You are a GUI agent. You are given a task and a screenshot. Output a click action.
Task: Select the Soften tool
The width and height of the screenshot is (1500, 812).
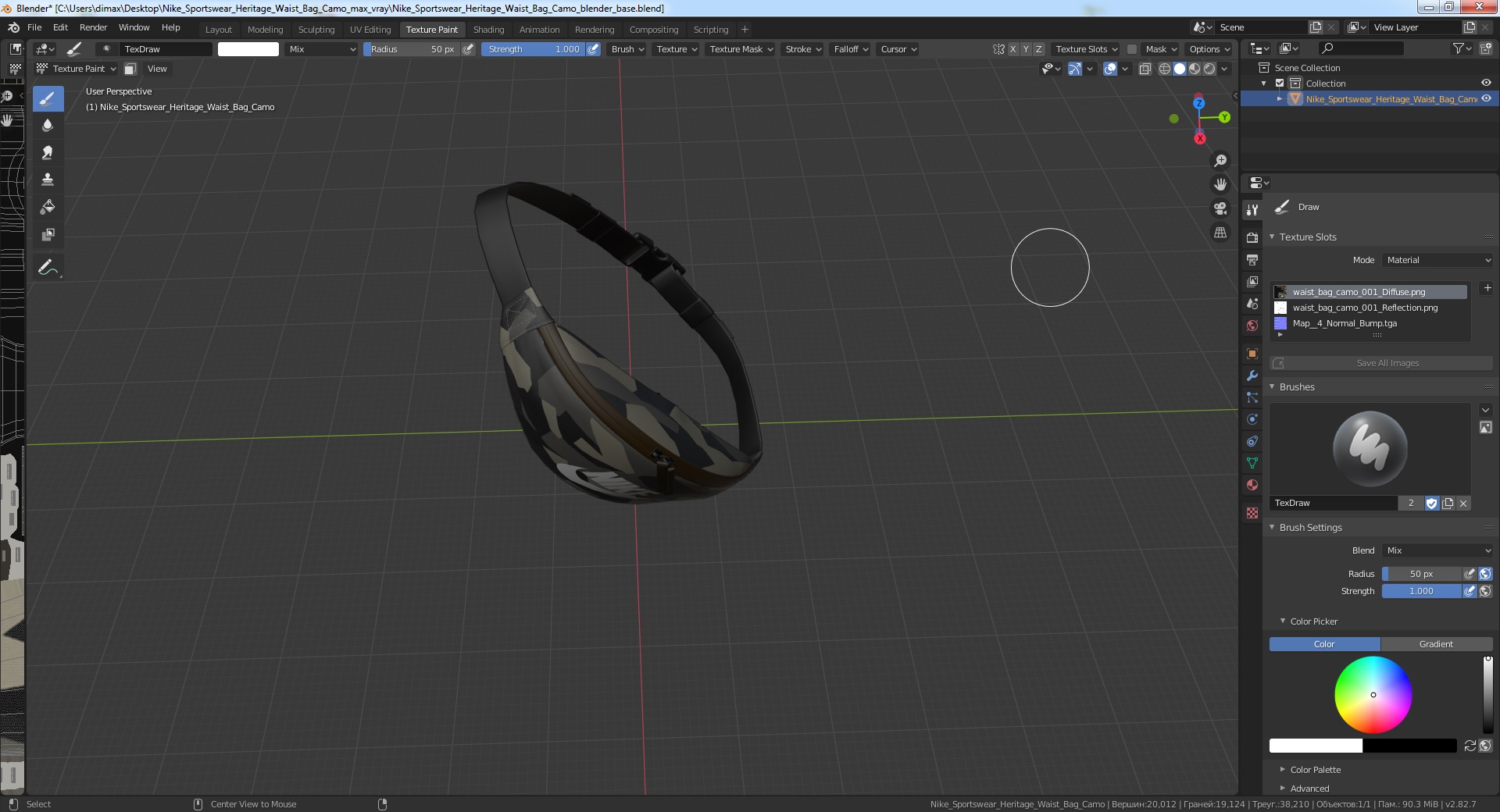click(x=48, y=125)
